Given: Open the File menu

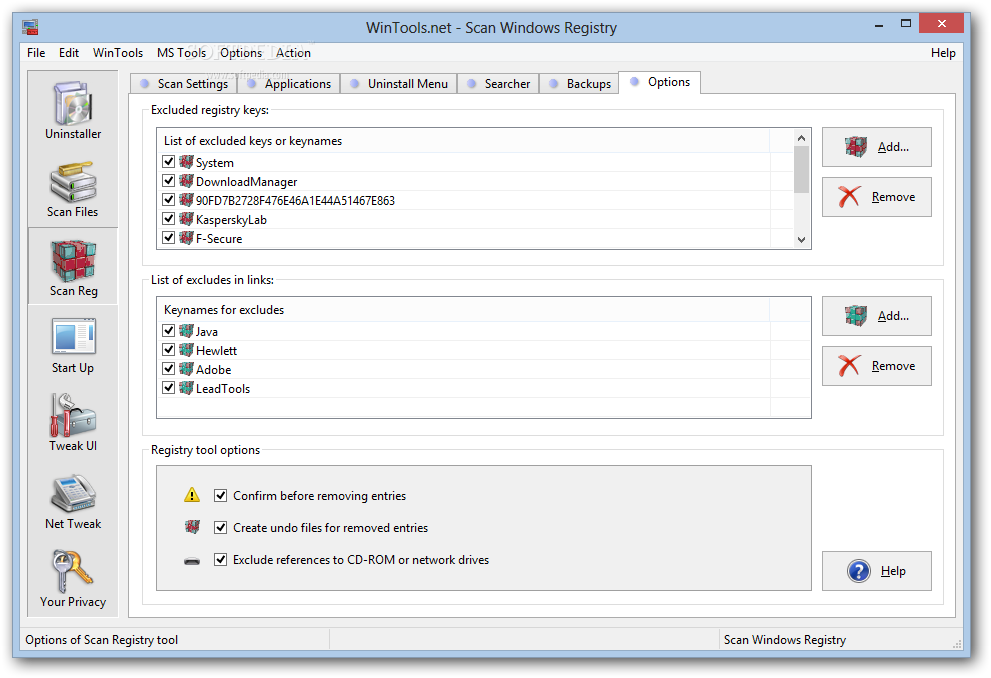Looking at the screenshot, I should point(36,52).
